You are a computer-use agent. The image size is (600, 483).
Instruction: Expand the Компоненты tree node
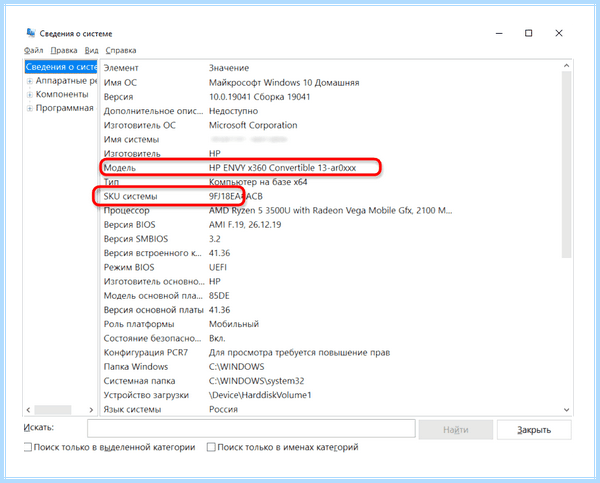29,95
